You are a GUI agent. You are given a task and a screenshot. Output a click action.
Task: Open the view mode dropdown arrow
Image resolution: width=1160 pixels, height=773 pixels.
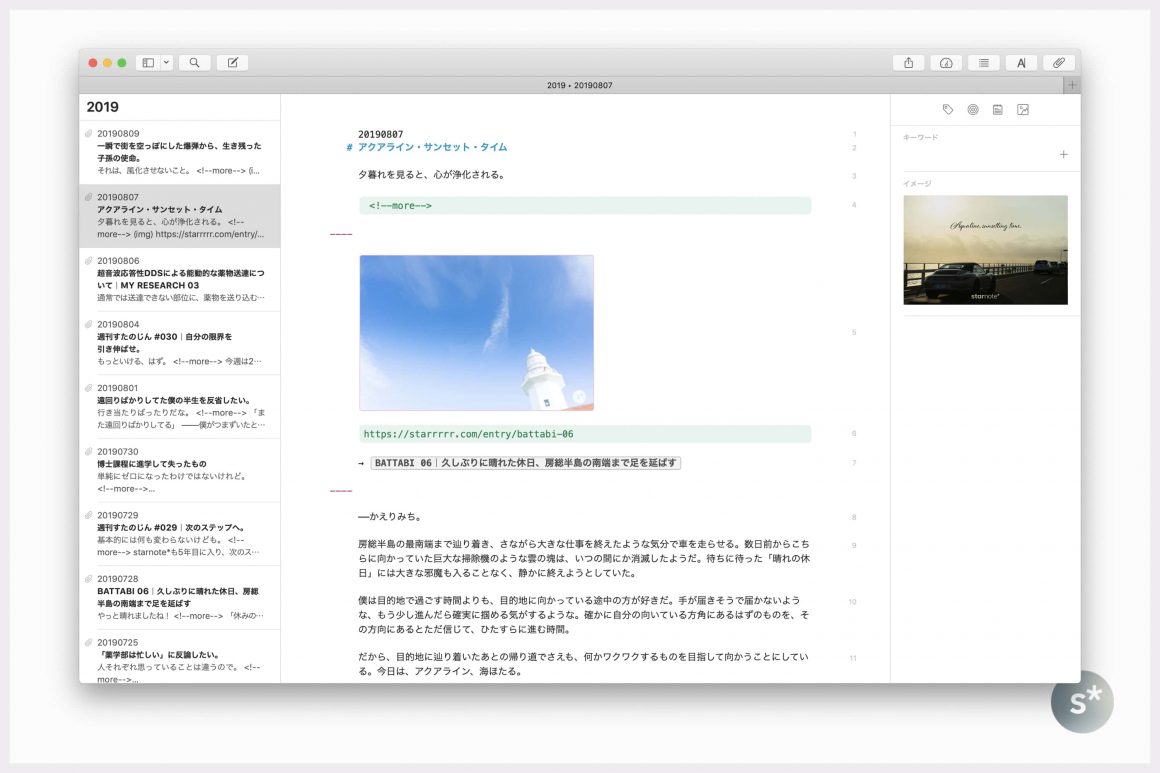tap(166, 63)
